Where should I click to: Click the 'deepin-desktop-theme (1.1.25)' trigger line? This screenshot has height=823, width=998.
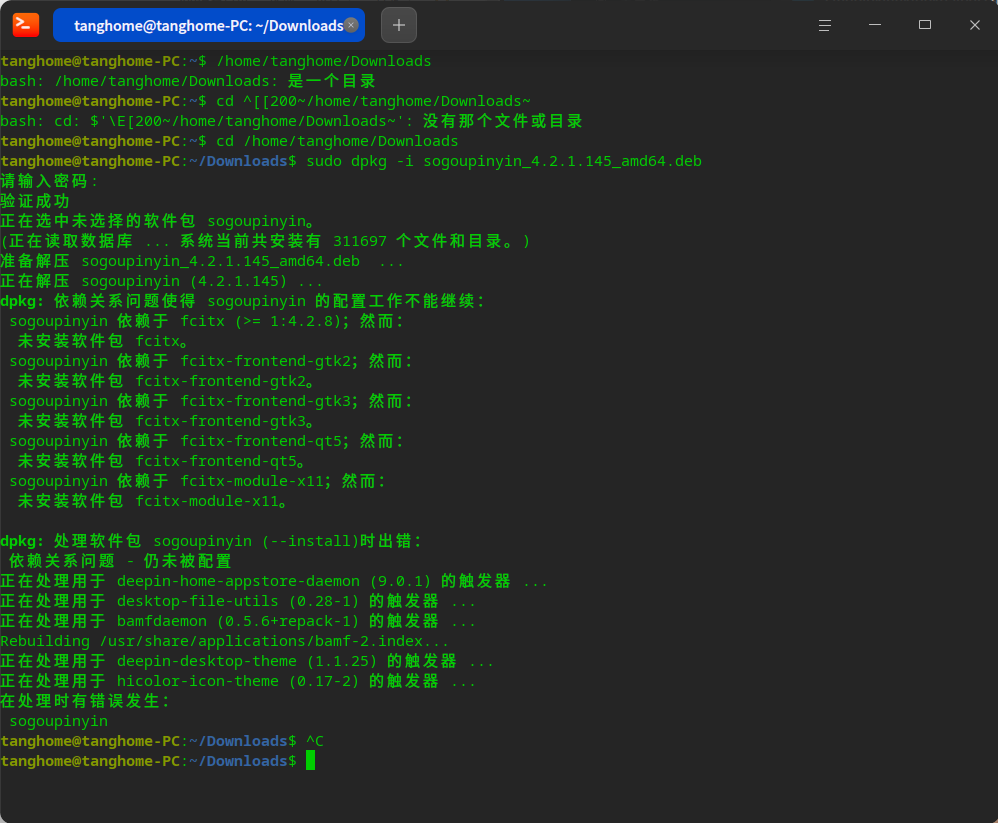pos(247,661)
